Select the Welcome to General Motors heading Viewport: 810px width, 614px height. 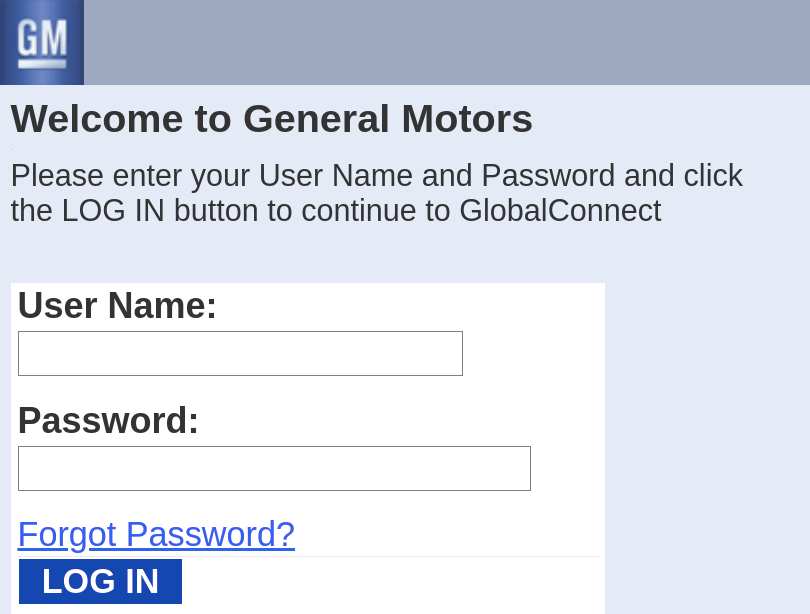coord(272,119)
